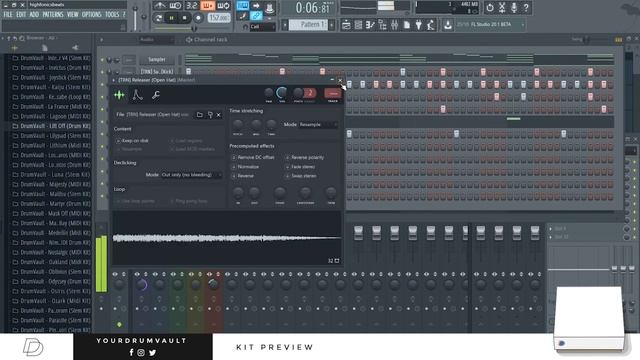
Task: Click the audio editor scissors icon
Action: [x=502, y=7]
